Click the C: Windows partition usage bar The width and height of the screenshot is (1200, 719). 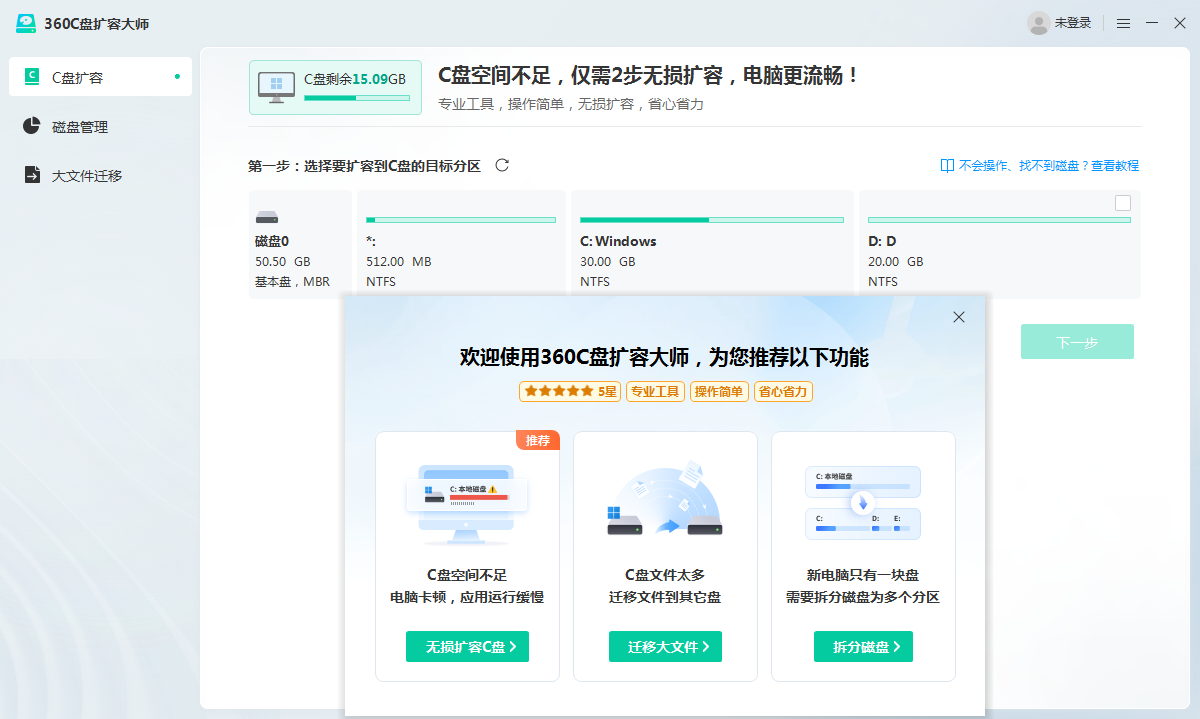tap(711, 220)
